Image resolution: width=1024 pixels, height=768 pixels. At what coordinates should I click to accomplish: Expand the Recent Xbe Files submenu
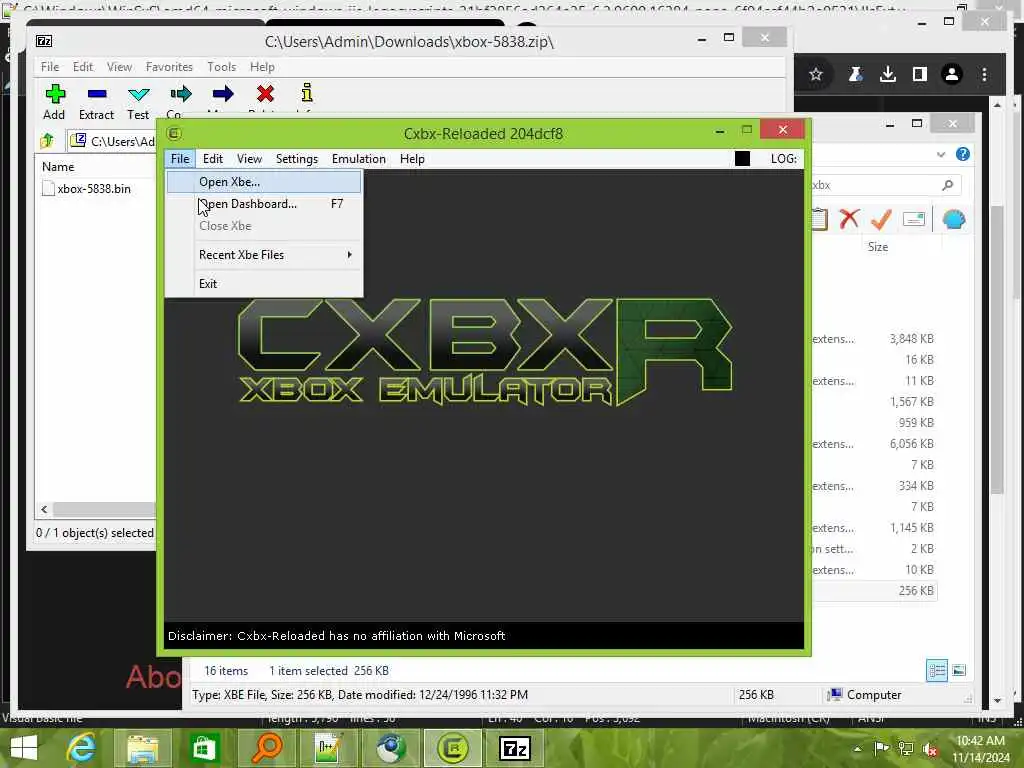click(x=263, y=255)
